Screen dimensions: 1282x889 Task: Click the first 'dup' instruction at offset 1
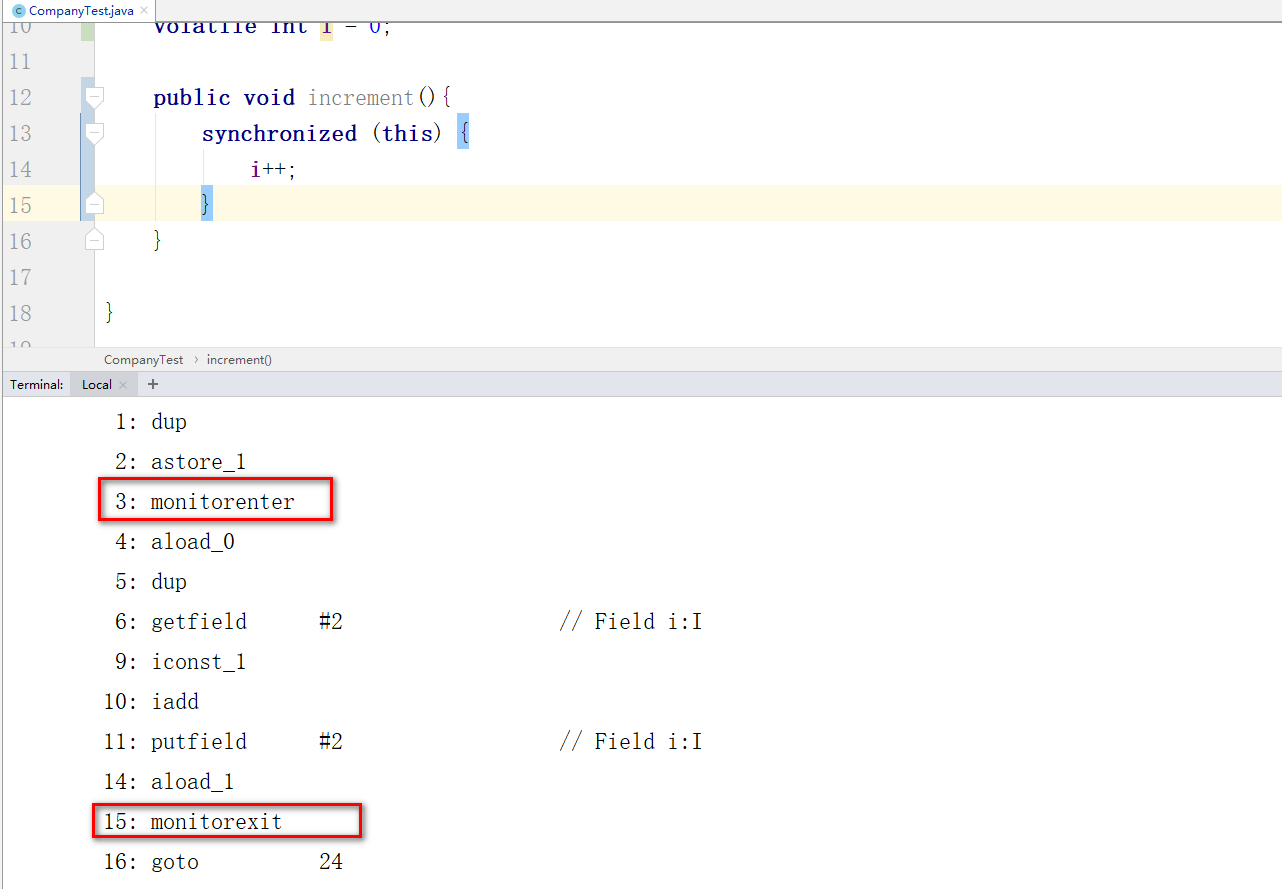click(x=168, y=422)
